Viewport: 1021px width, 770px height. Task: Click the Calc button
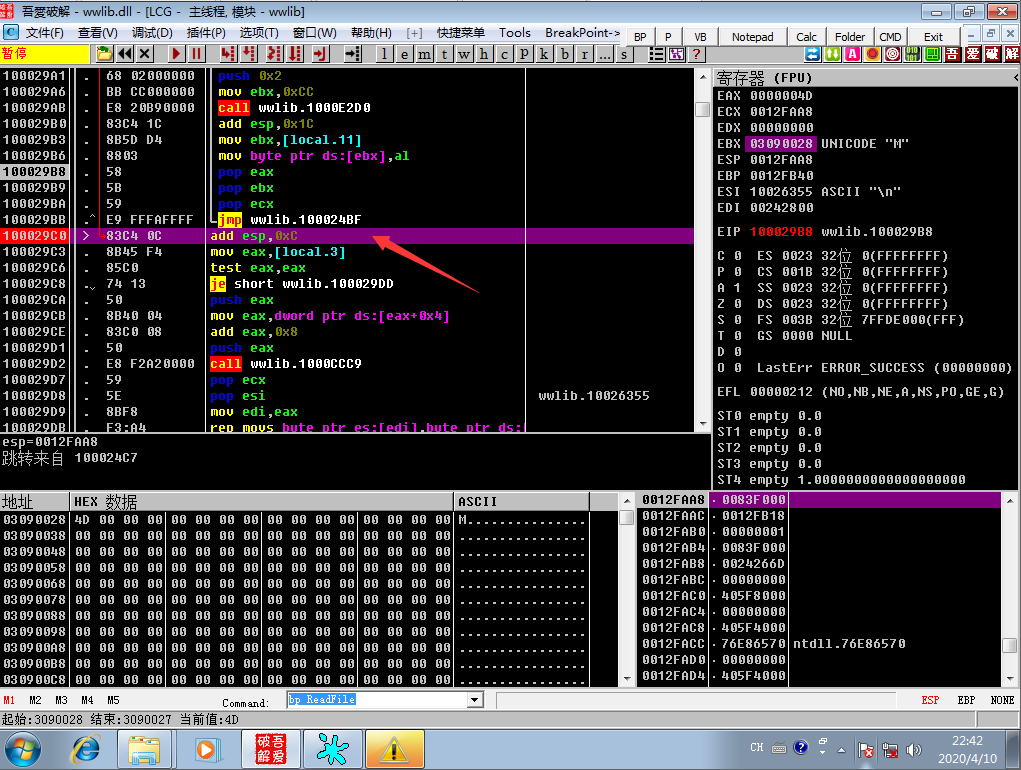point(806,37)
